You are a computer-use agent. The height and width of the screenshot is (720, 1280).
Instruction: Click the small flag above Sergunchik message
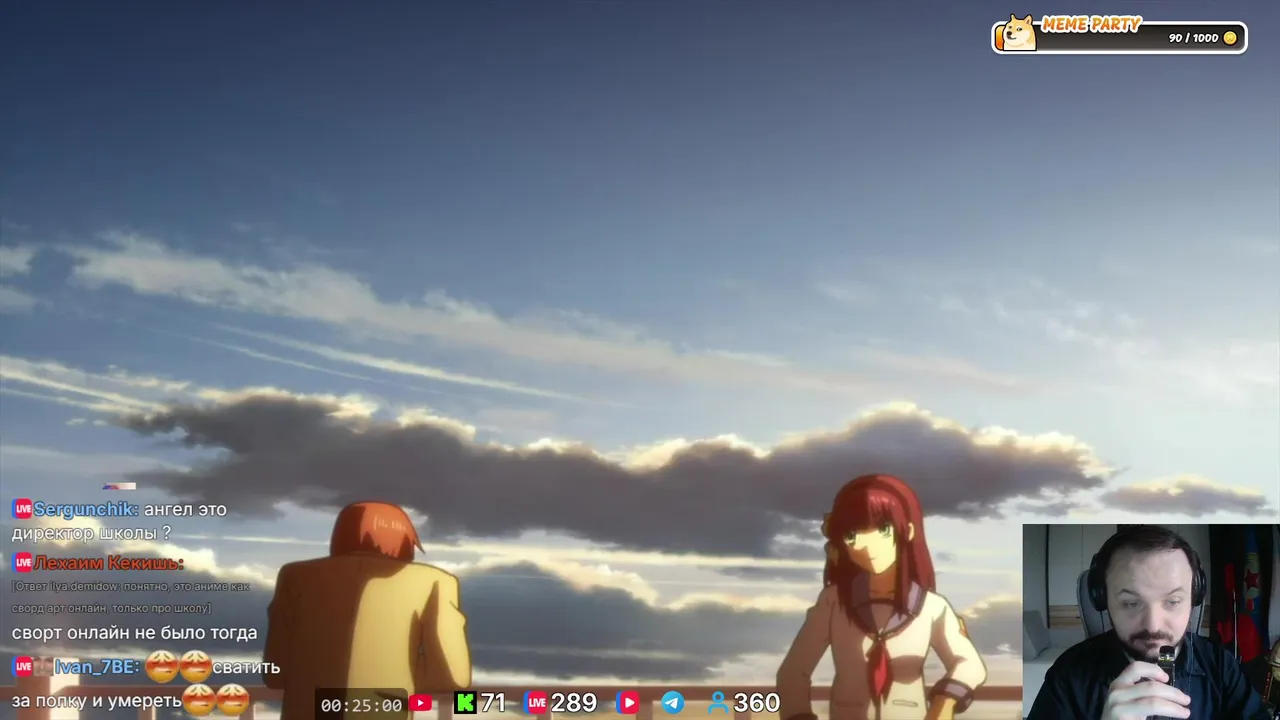[119, 487]
